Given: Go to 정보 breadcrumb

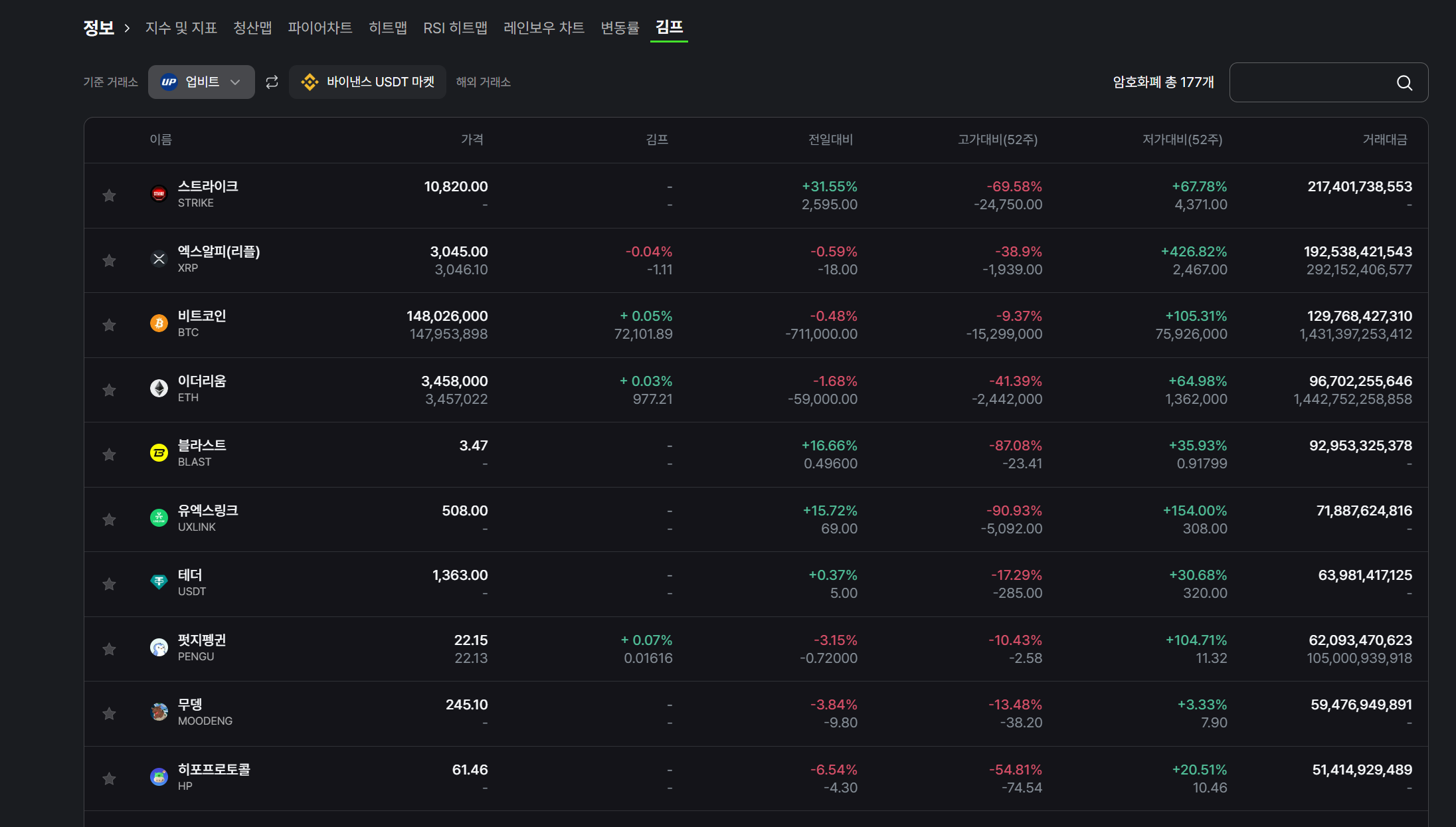Looking at the screenshot, I should pyautogui.click(x=98, y=28).
